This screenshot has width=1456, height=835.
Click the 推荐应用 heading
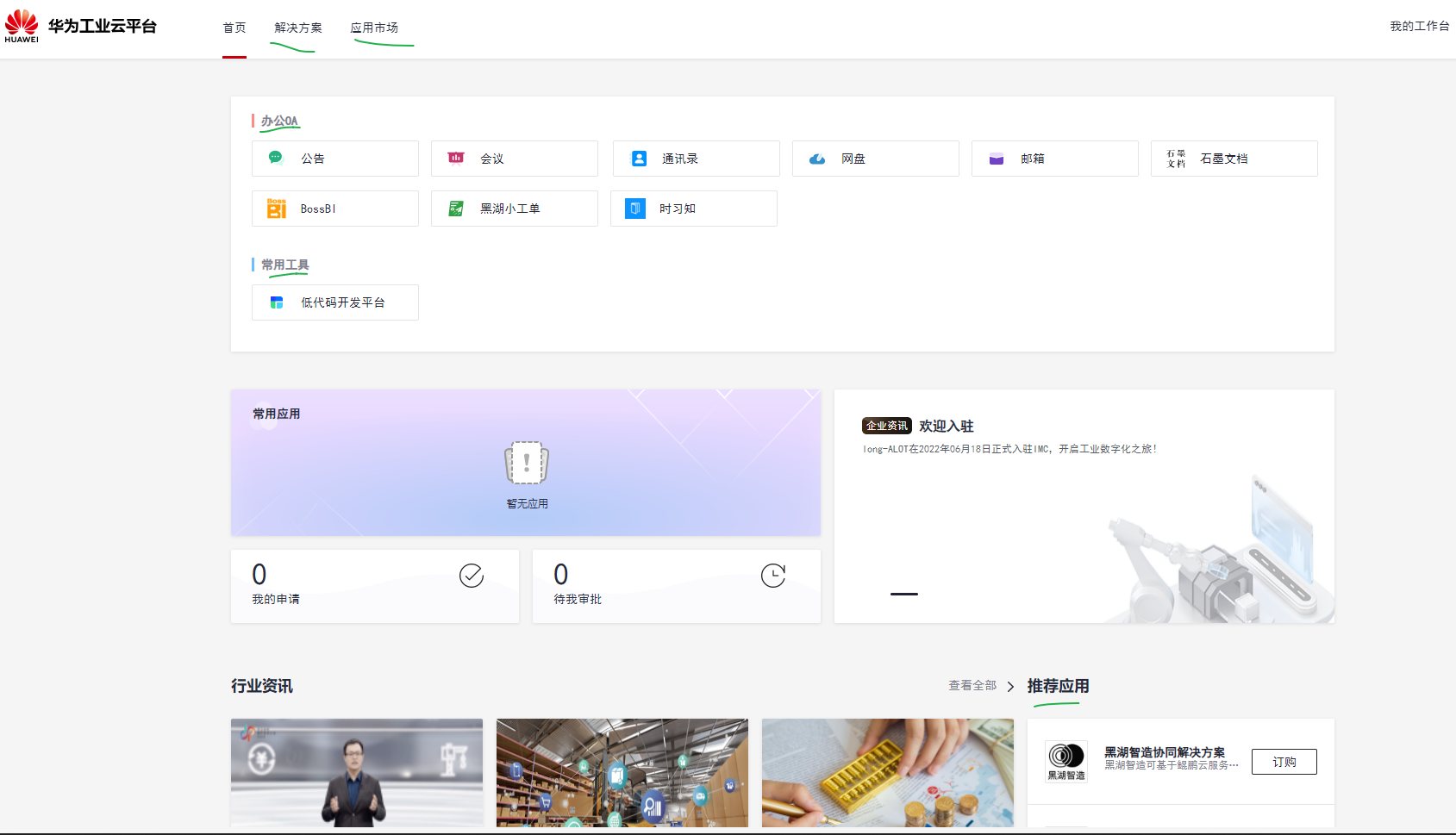[1059, 686]
